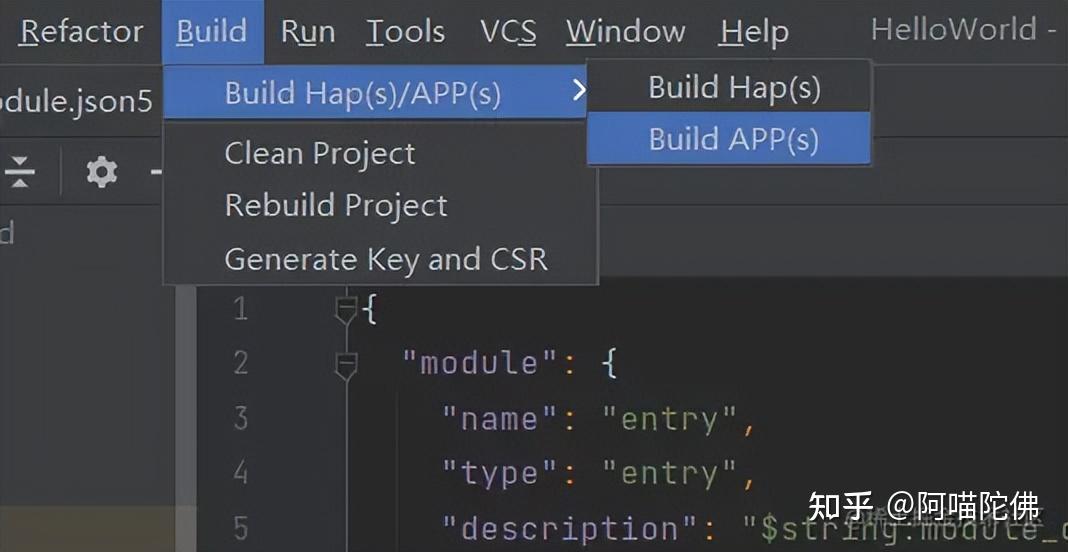The image size is (1068, 552).
Task: Open the Window menu
Action: pos(626,32)
